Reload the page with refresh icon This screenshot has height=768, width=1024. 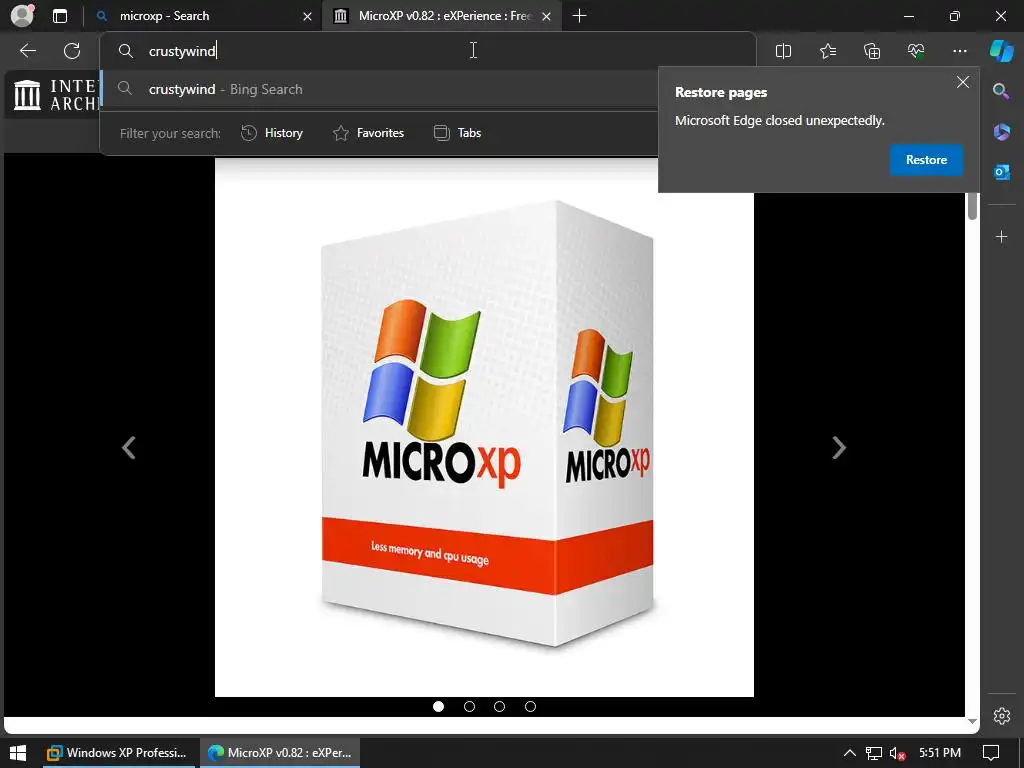(72, 51)
